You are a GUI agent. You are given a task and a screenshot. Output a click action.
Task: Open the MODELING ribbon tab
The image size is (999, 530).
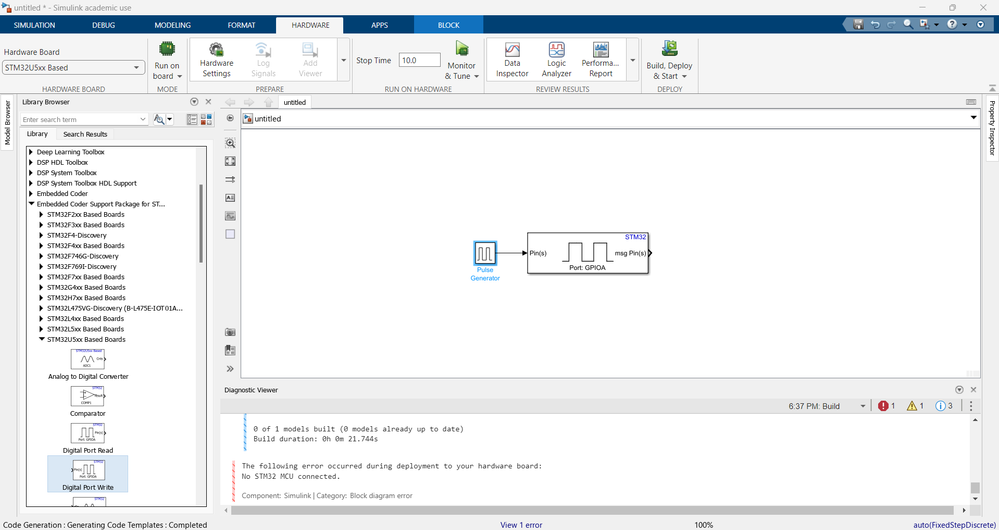[173, 25]
